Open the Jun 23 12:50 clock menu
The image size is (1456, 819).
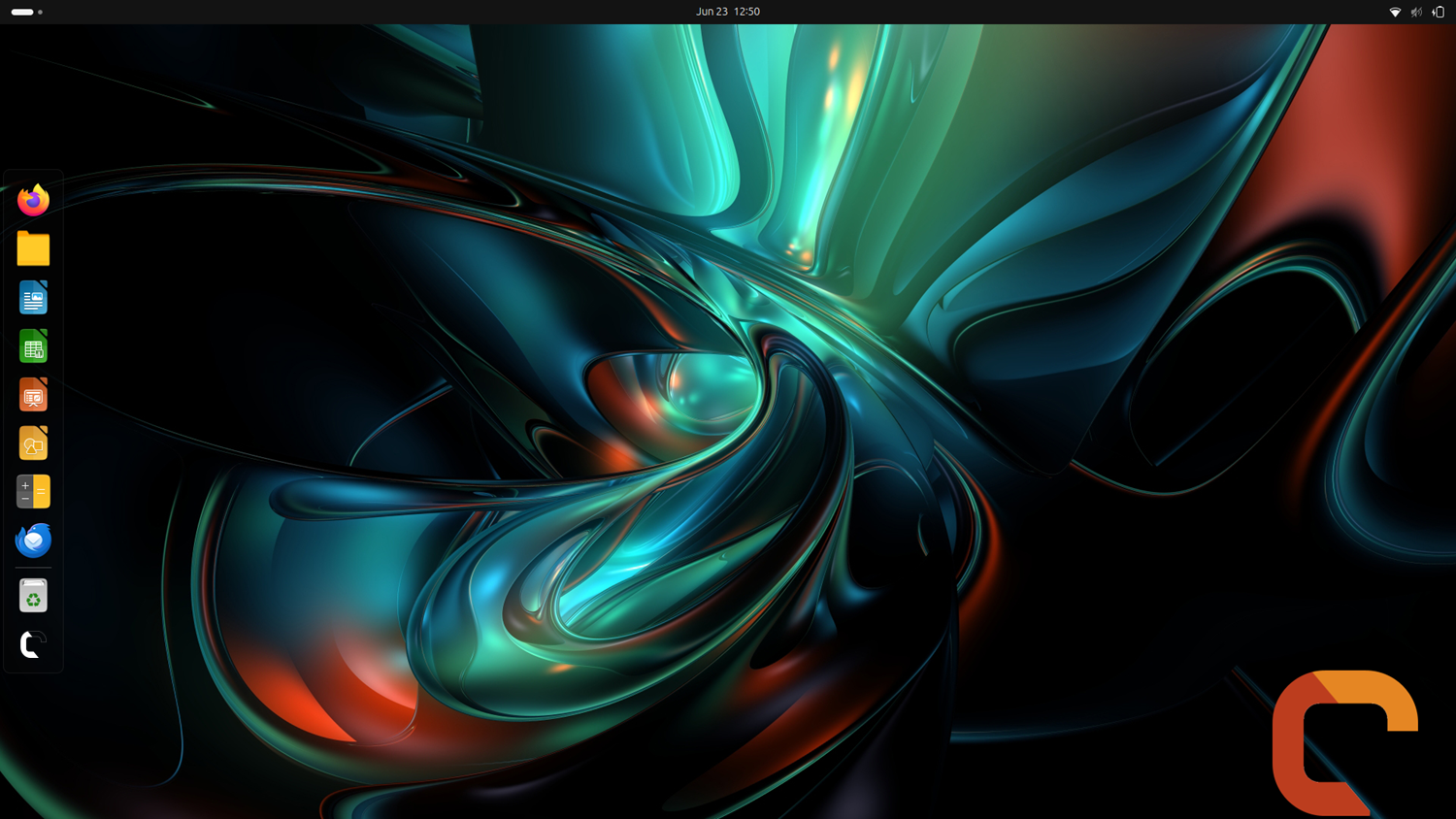728,12
